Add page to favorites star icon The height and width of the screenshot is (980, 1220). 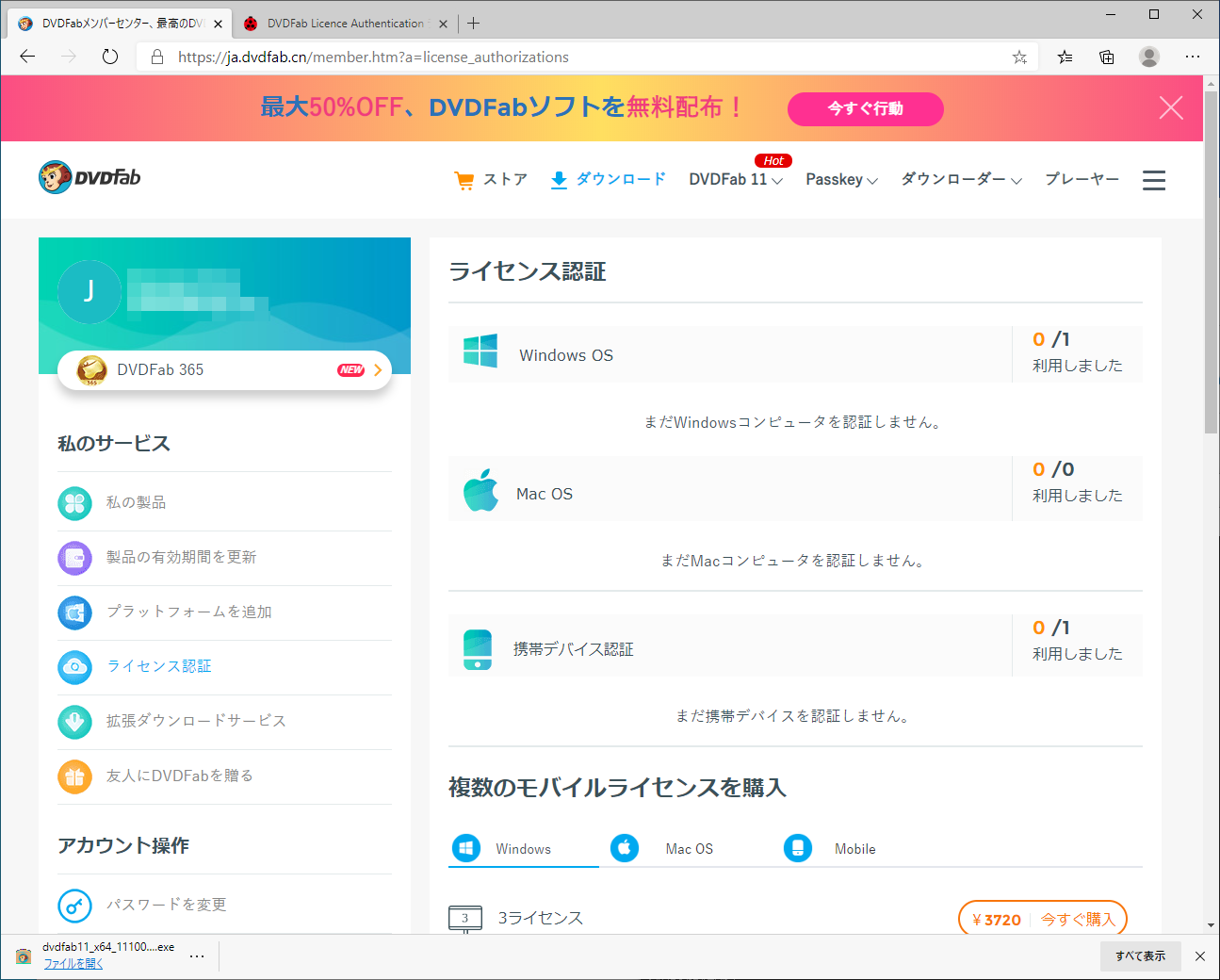pos(1019,57)
